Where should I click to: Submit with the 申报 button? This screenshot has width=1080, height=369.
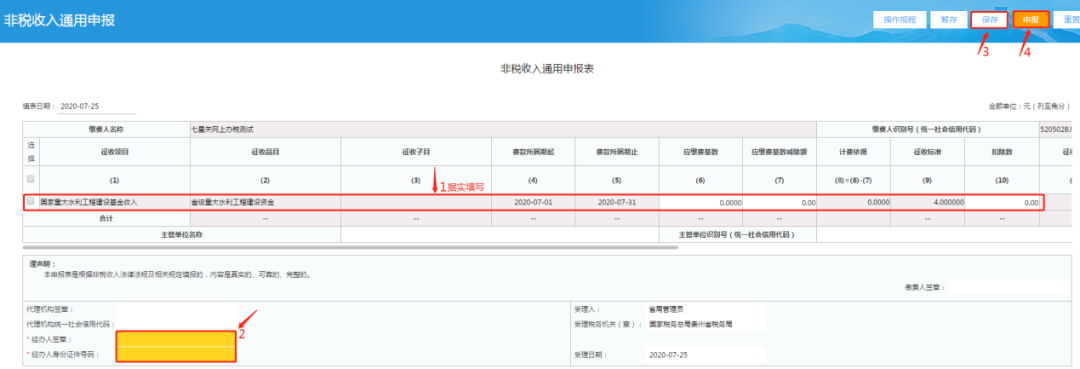pos(1030,19)
